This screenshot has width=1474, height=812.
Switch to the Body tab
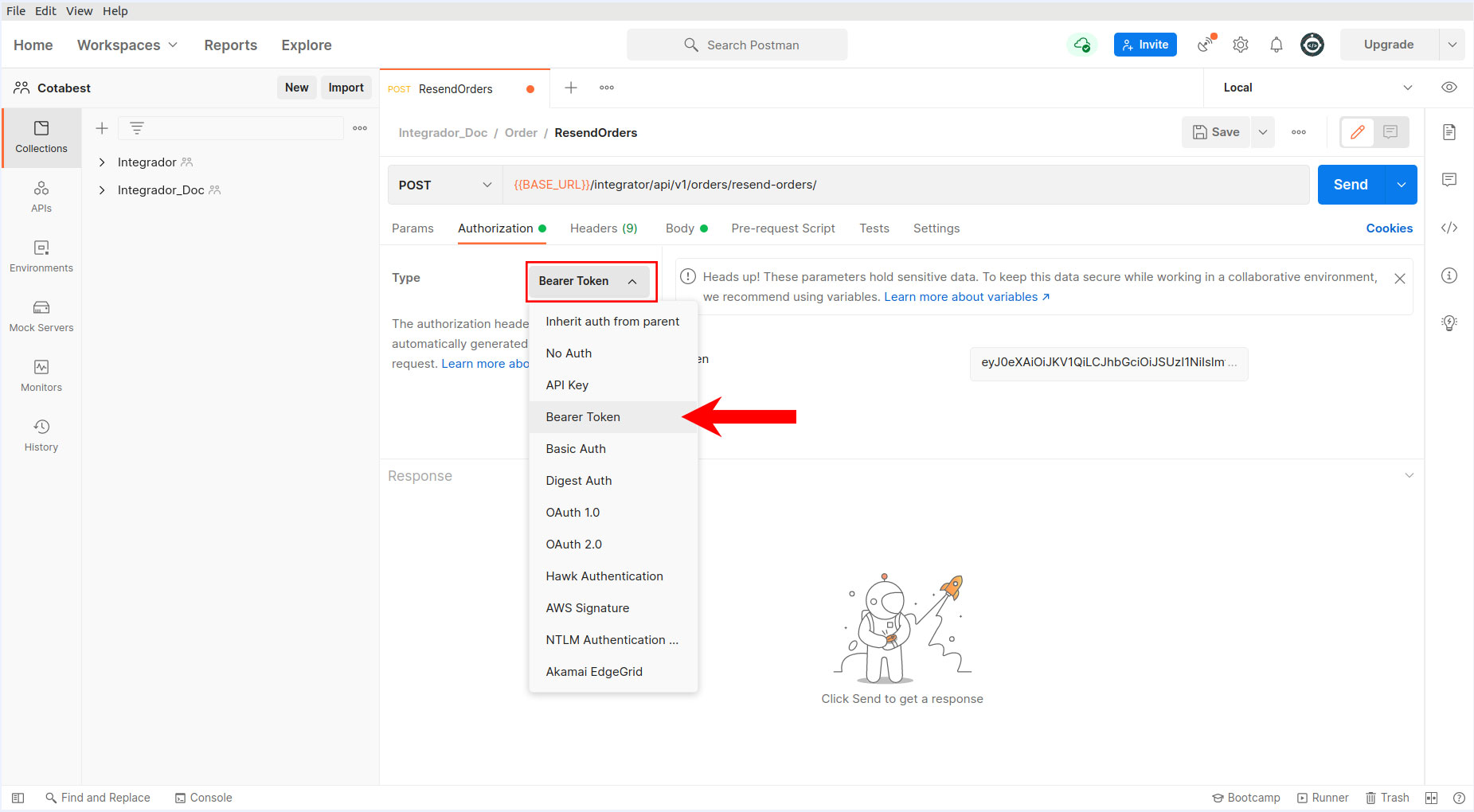tap(686, 228)
